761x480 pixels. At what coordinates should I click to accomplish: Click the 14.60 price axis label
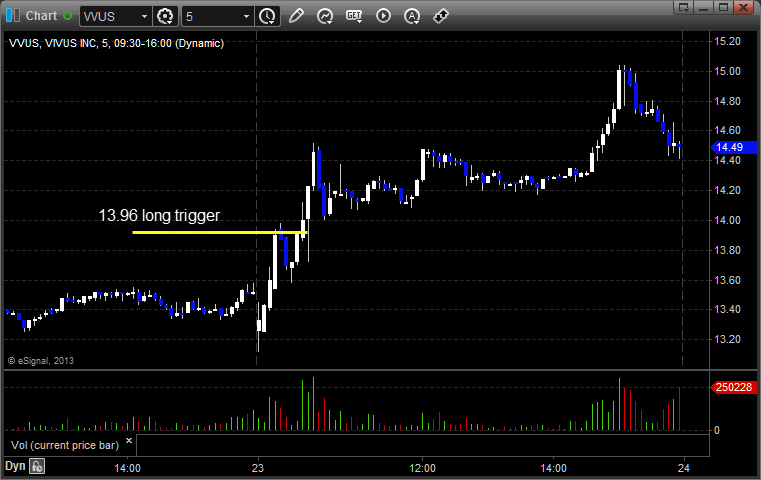[728, 130]
